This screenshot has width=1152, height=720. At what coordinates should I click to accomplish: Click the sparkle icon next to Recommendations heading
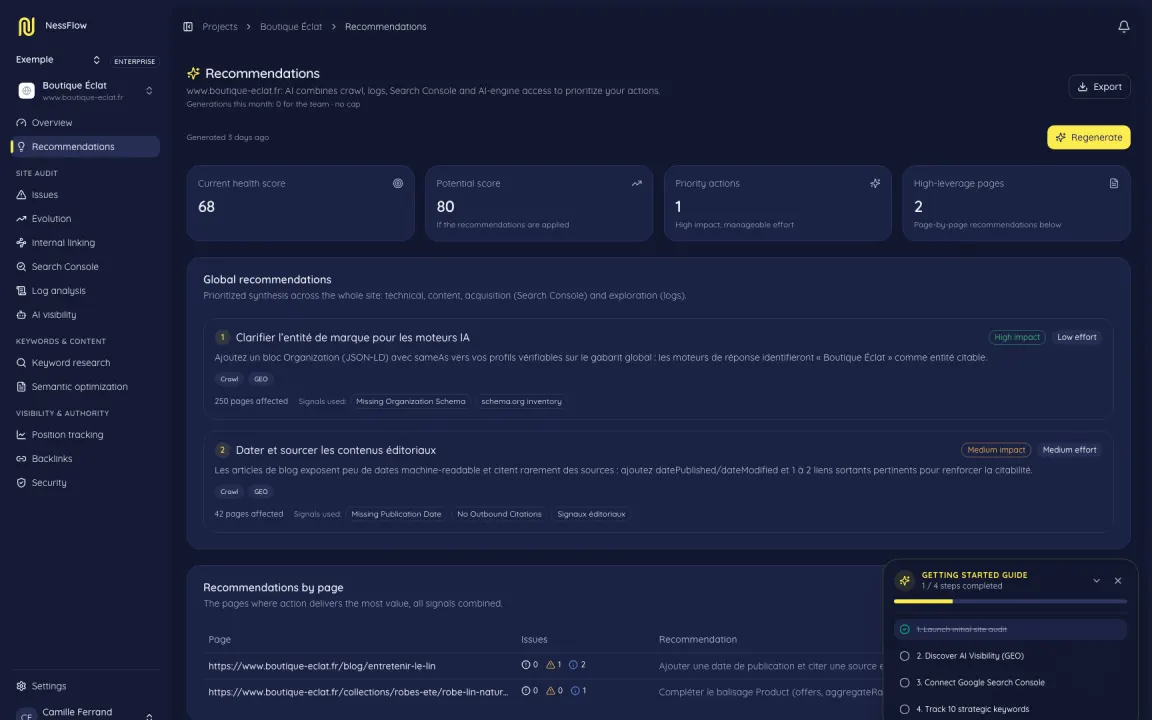[193, 73]
